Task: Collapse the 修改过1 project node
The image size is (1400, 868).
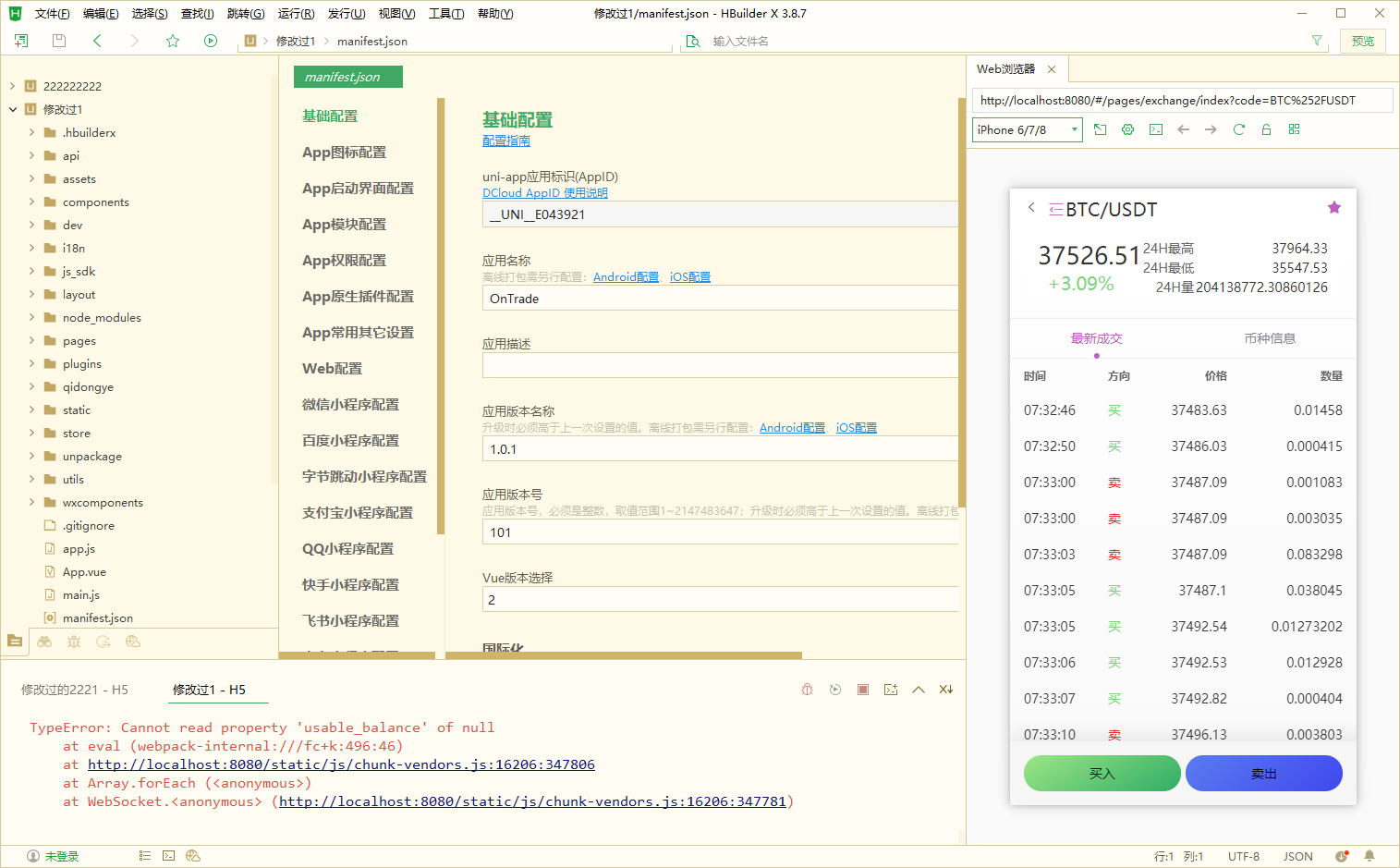Action: point(12,109)
